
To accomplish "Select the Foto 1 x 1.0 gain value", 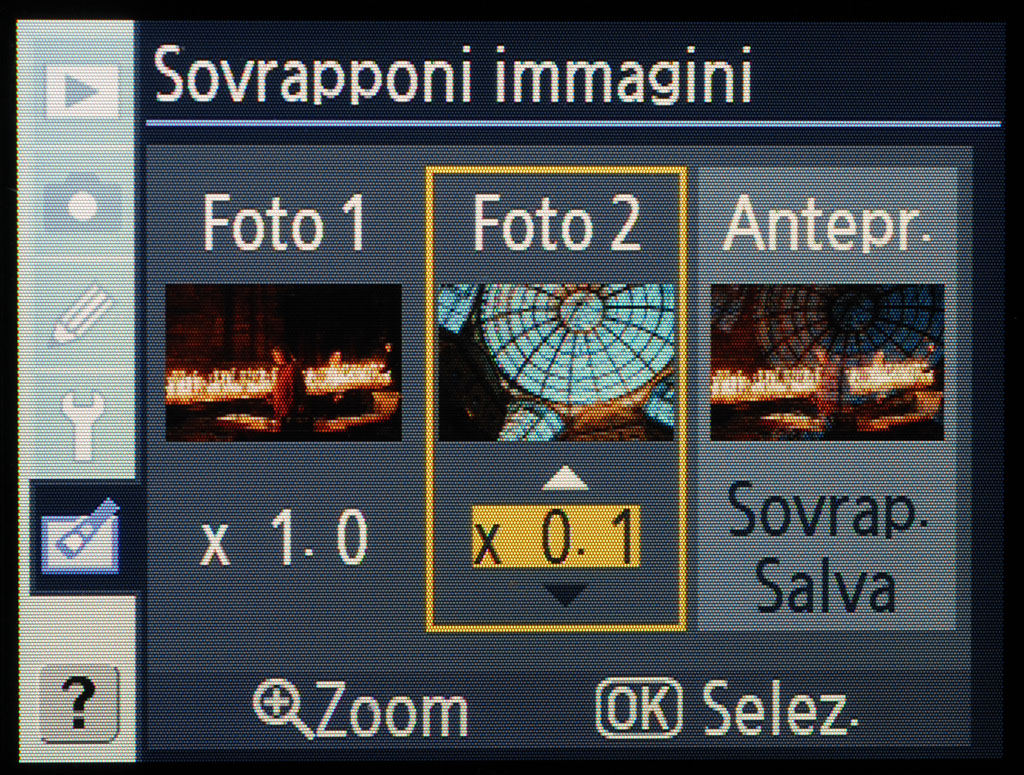I will [x=285, y=537].
